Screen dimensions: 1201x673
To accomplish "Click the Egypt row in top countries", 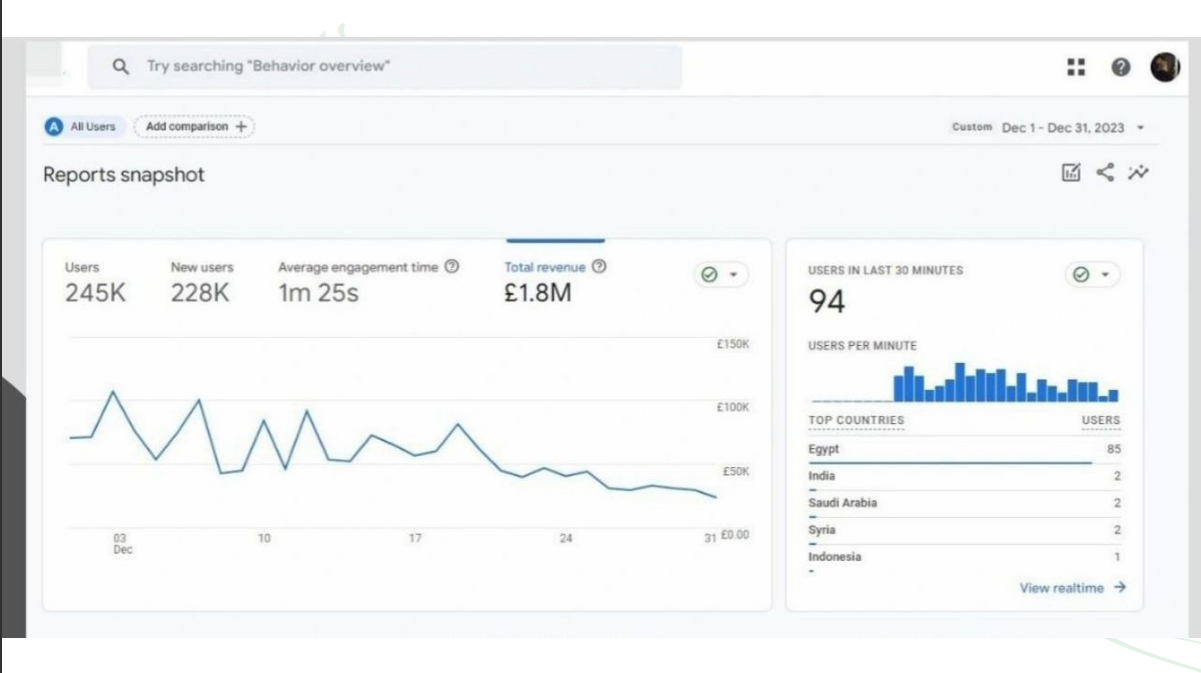I will tap(964, 450).
